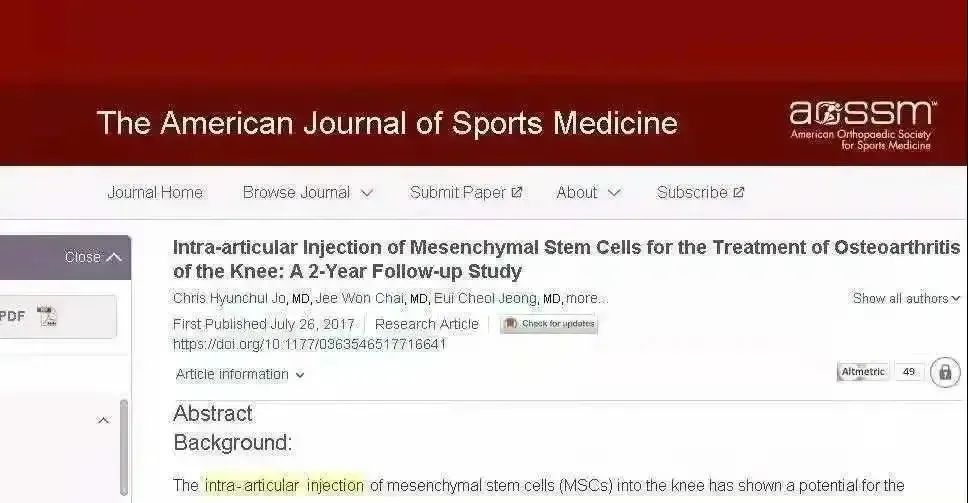Click the sidebar vertical scrollbar
968x503 pixels.
coord(124,447)
